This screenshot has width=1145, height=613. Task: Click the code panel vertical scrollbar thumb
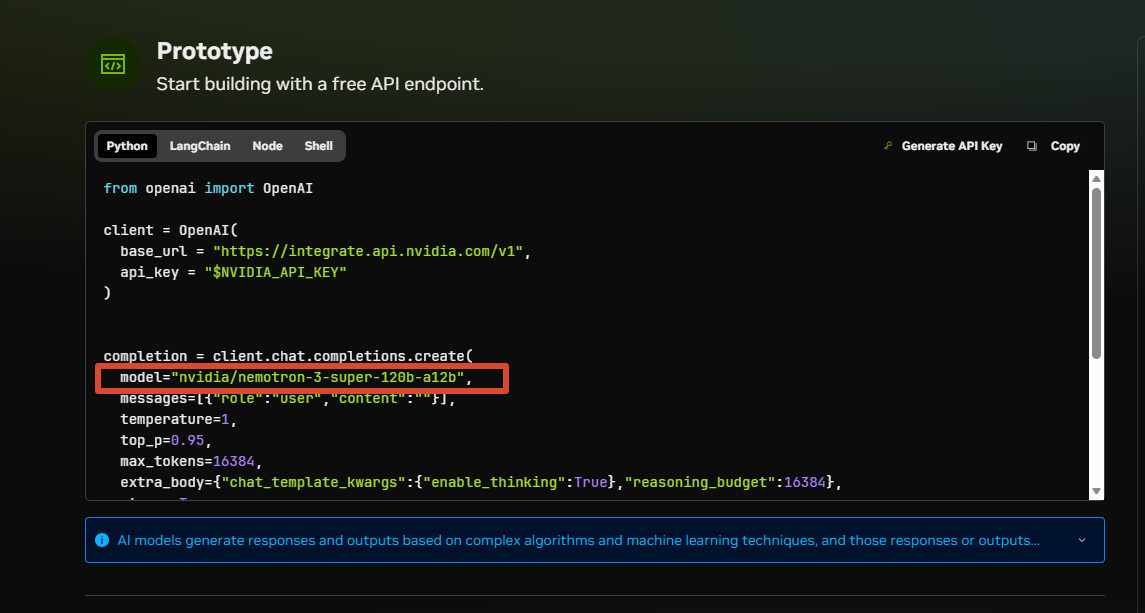click(1096, 273)
